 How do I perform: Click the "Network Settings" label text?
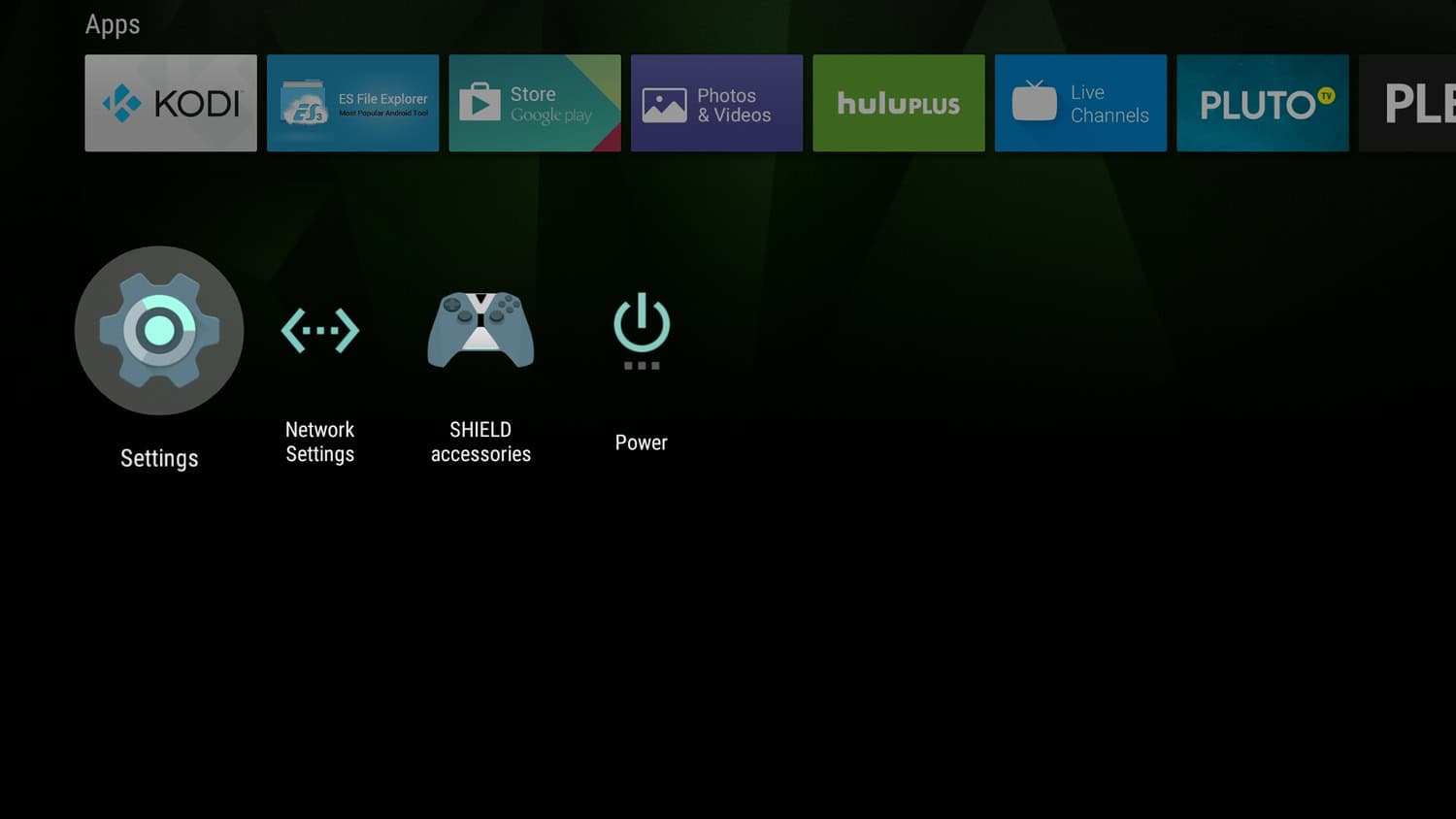[320, 442]
